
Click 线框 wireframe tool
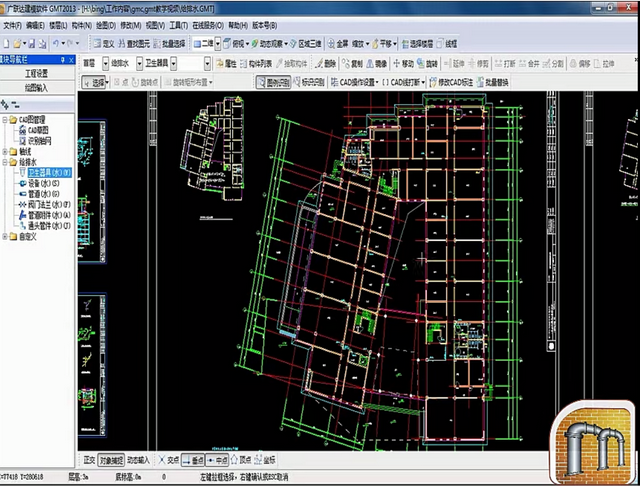[x=447, y=44]
